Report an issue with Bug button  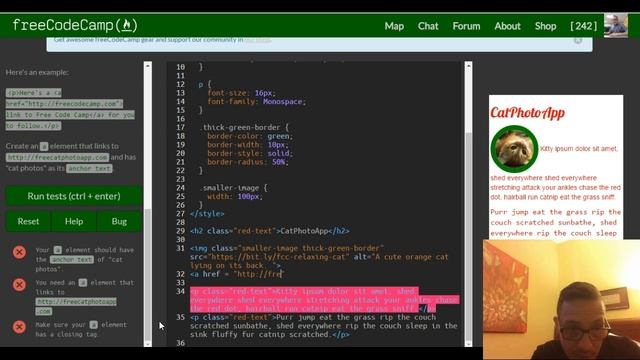[119, 221]
